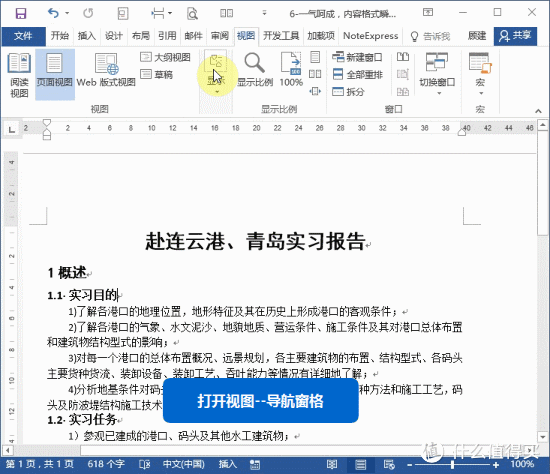Open the 文件 menu

[23, 36]
